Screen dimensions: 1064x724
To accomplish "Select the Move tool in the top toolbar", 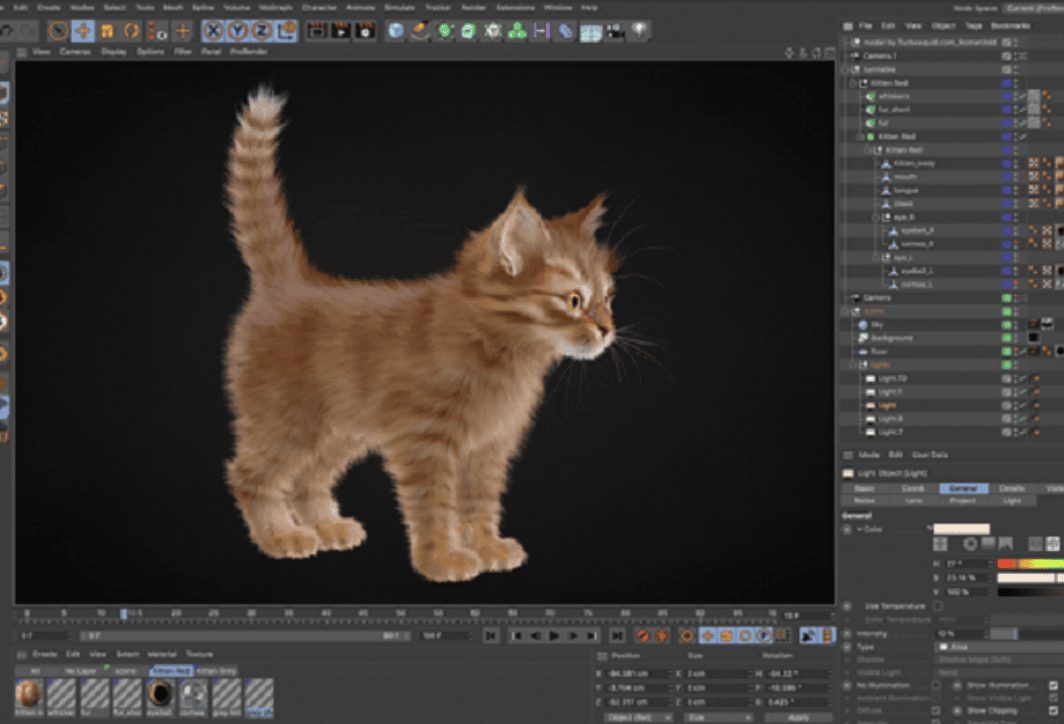I will 82,31.
